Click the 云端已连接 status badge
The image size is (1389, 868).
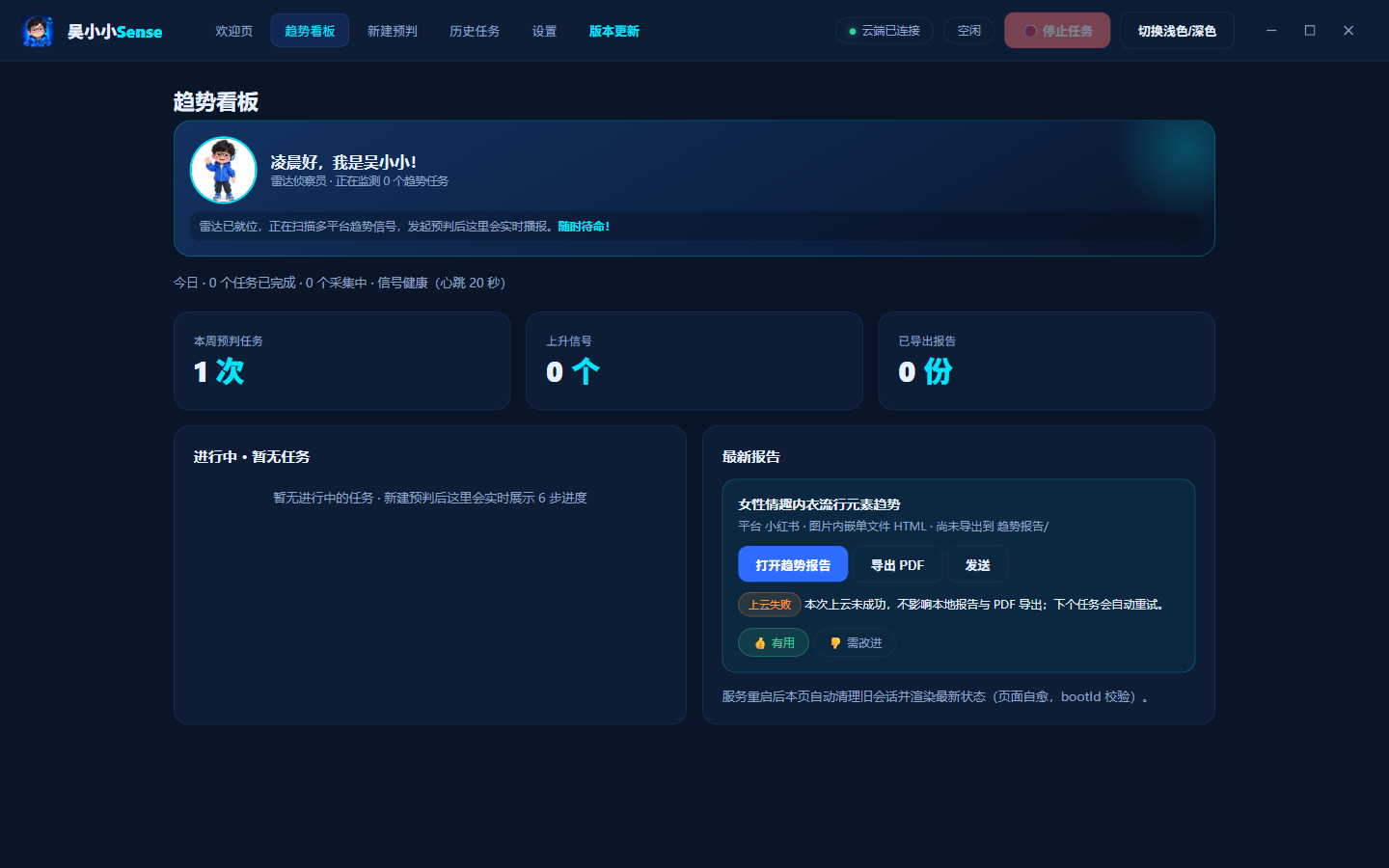(885, 31)
